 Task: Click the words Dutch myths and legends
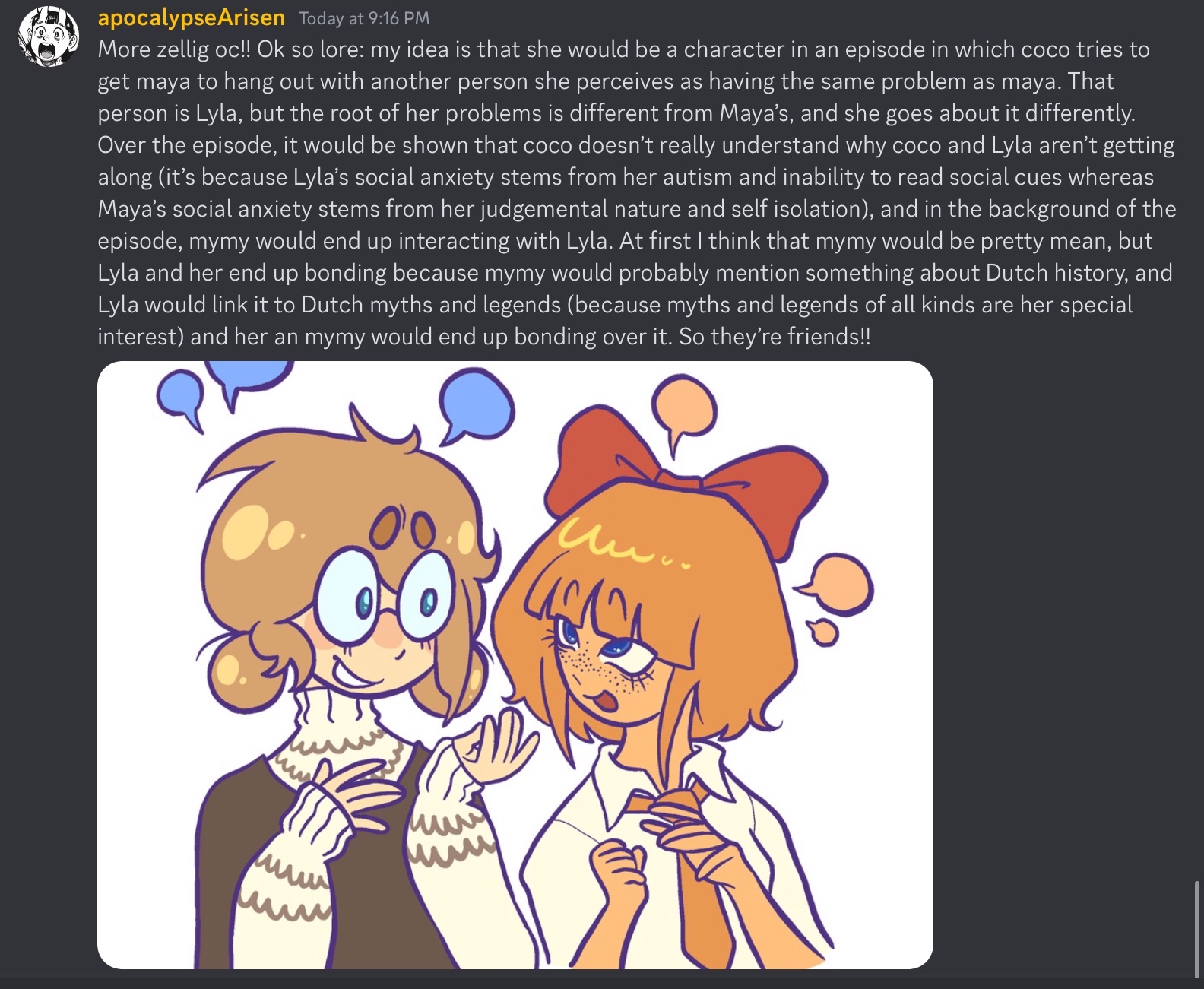(x=431, y=304)
